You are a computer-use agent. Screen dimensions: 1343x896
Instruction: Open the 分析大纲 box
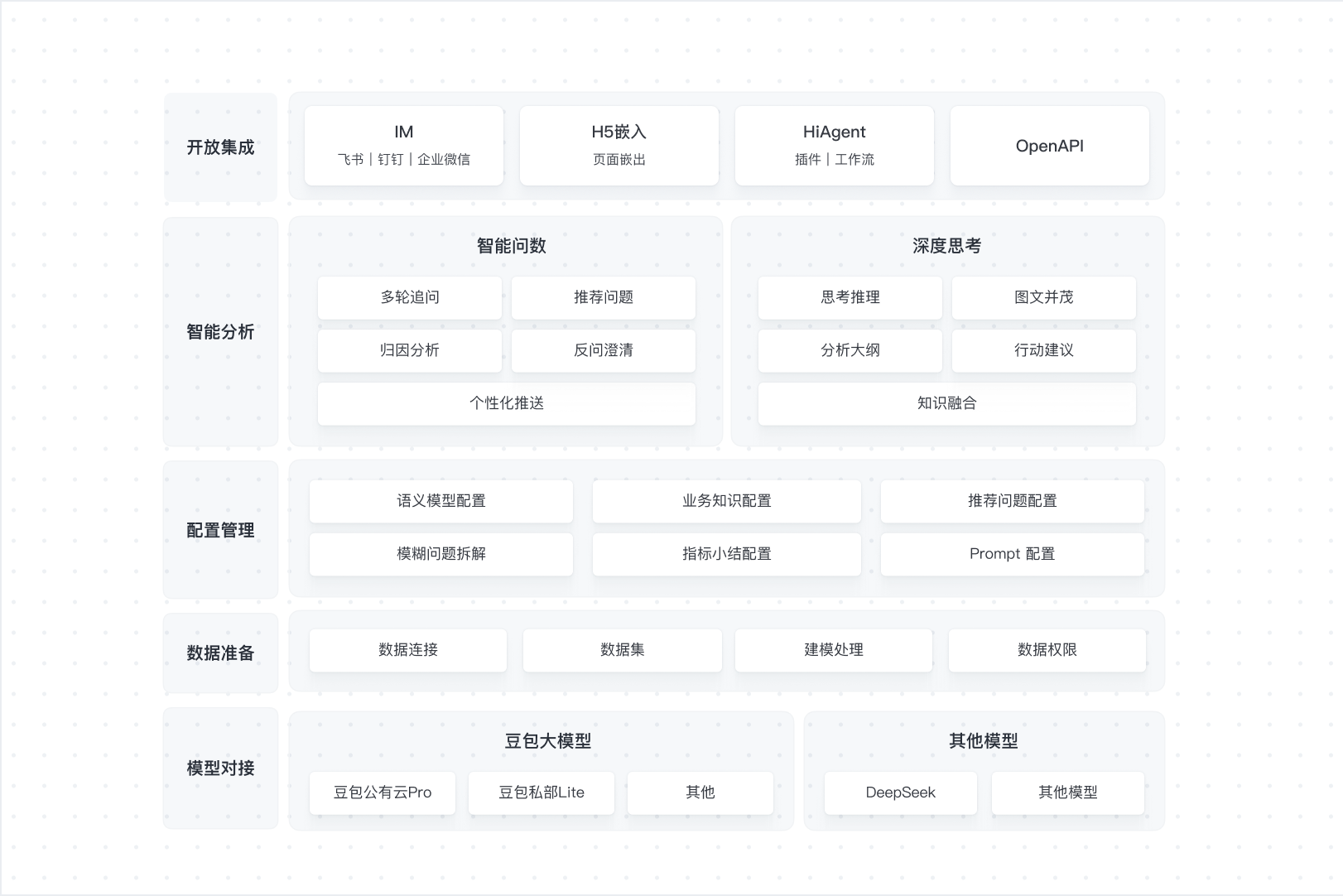(x=850, y=350)
